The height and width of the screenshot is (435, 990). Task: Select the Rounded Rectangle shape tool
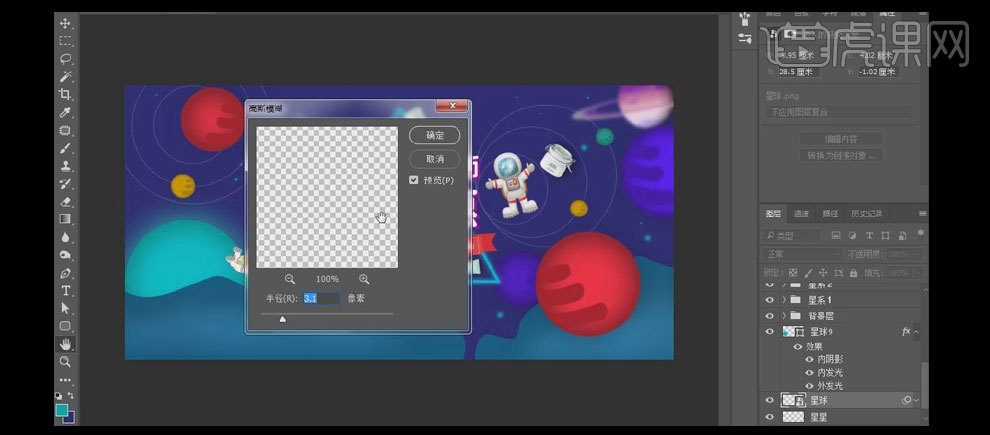[x=65, y=326]
